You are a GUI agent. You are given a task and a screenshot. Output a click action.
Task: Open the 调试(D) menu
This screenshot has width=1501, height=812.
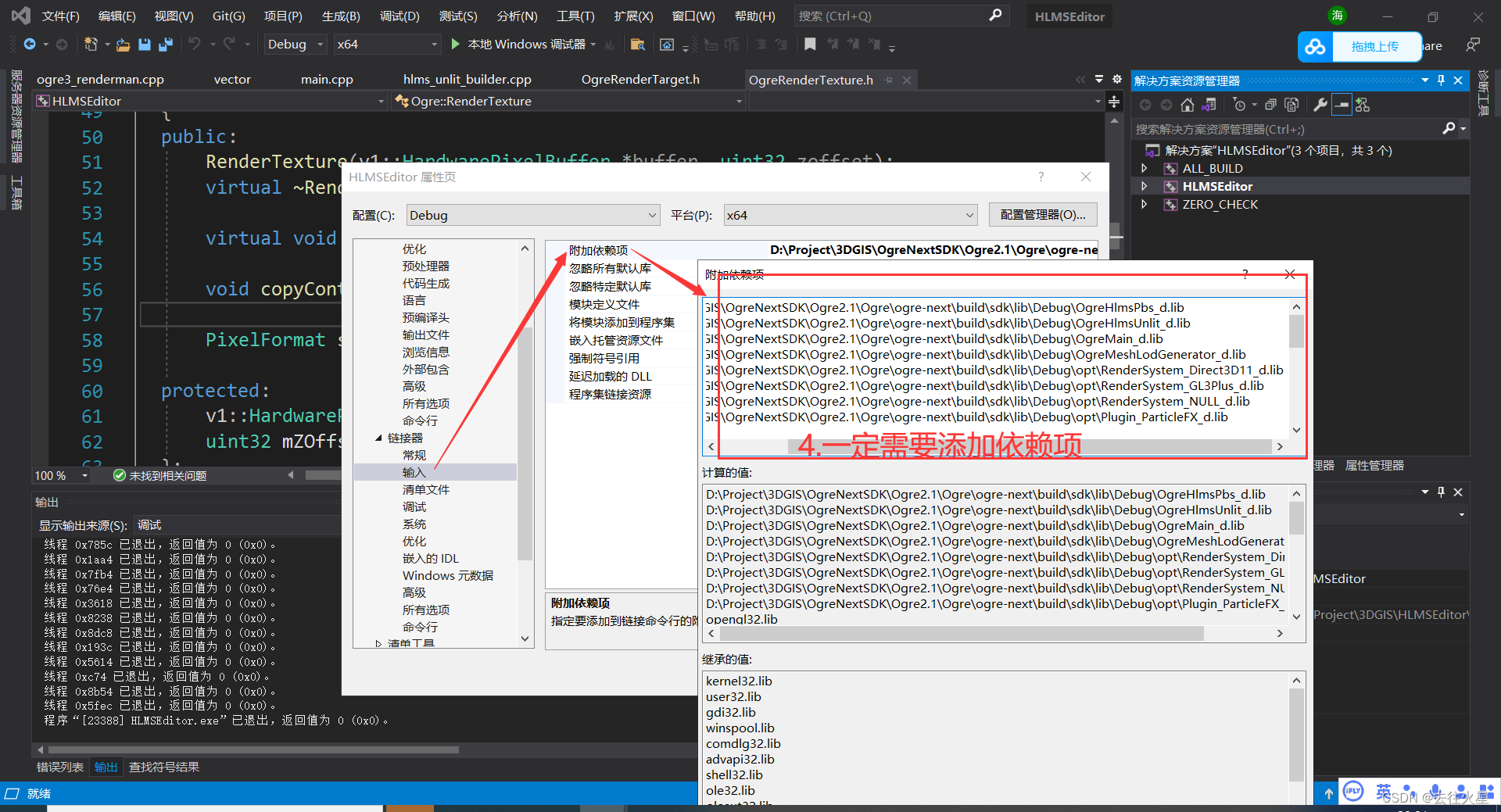coord(399,16)
